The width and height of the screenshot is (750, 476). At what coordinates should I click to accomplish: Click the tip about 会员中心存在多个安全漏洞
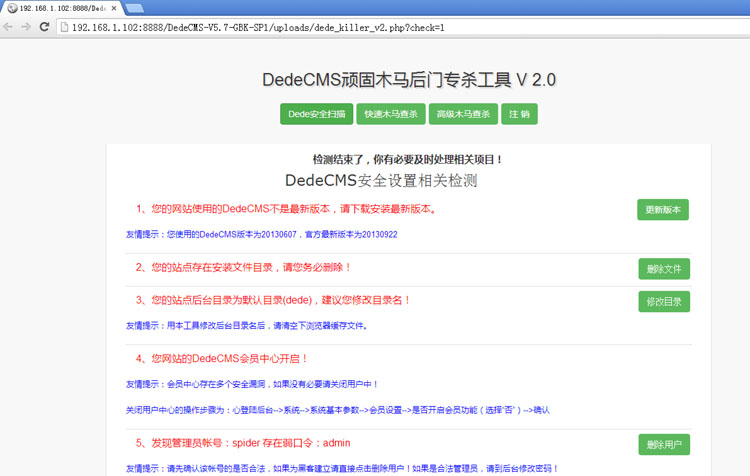(x=253, y=384)
